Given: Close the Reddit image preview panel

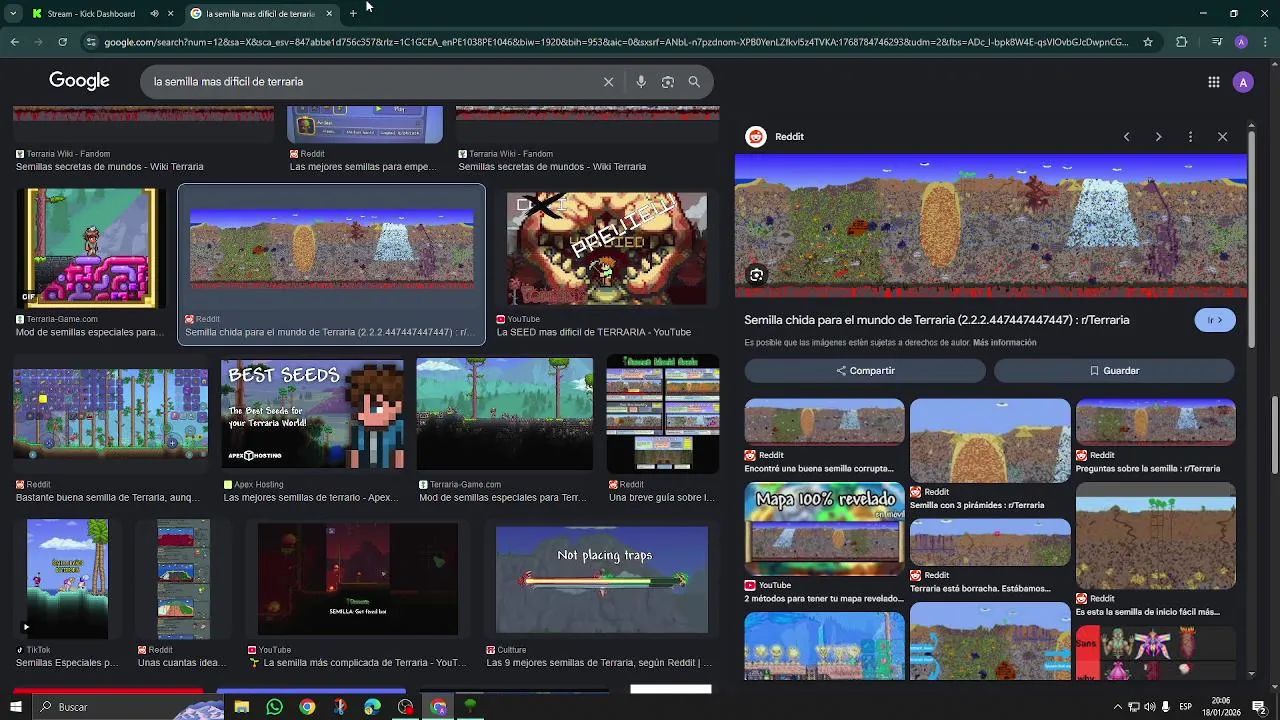Looking at the screenshot, I should (1222, 137).
